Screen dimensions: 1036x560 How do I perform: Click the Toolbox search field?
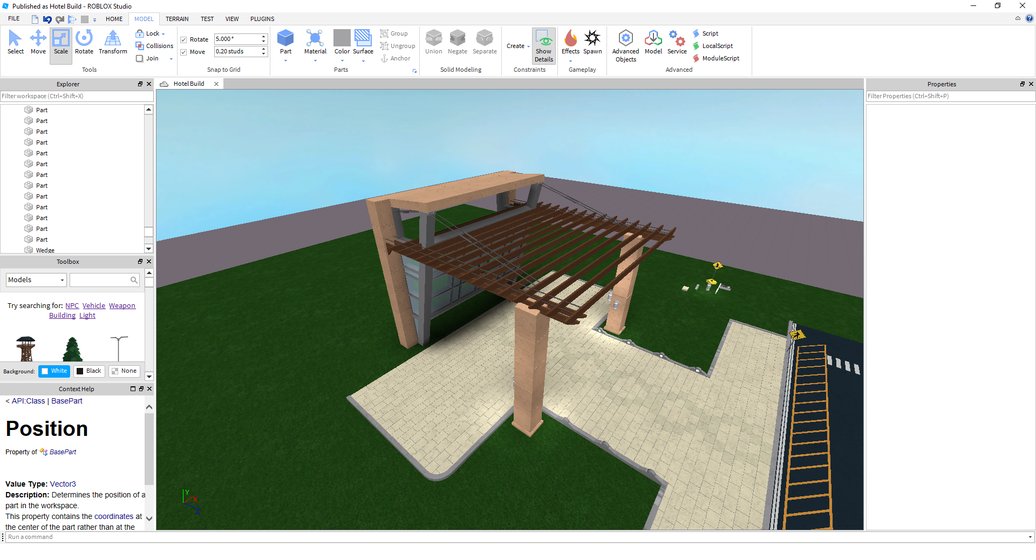[104, 280]
